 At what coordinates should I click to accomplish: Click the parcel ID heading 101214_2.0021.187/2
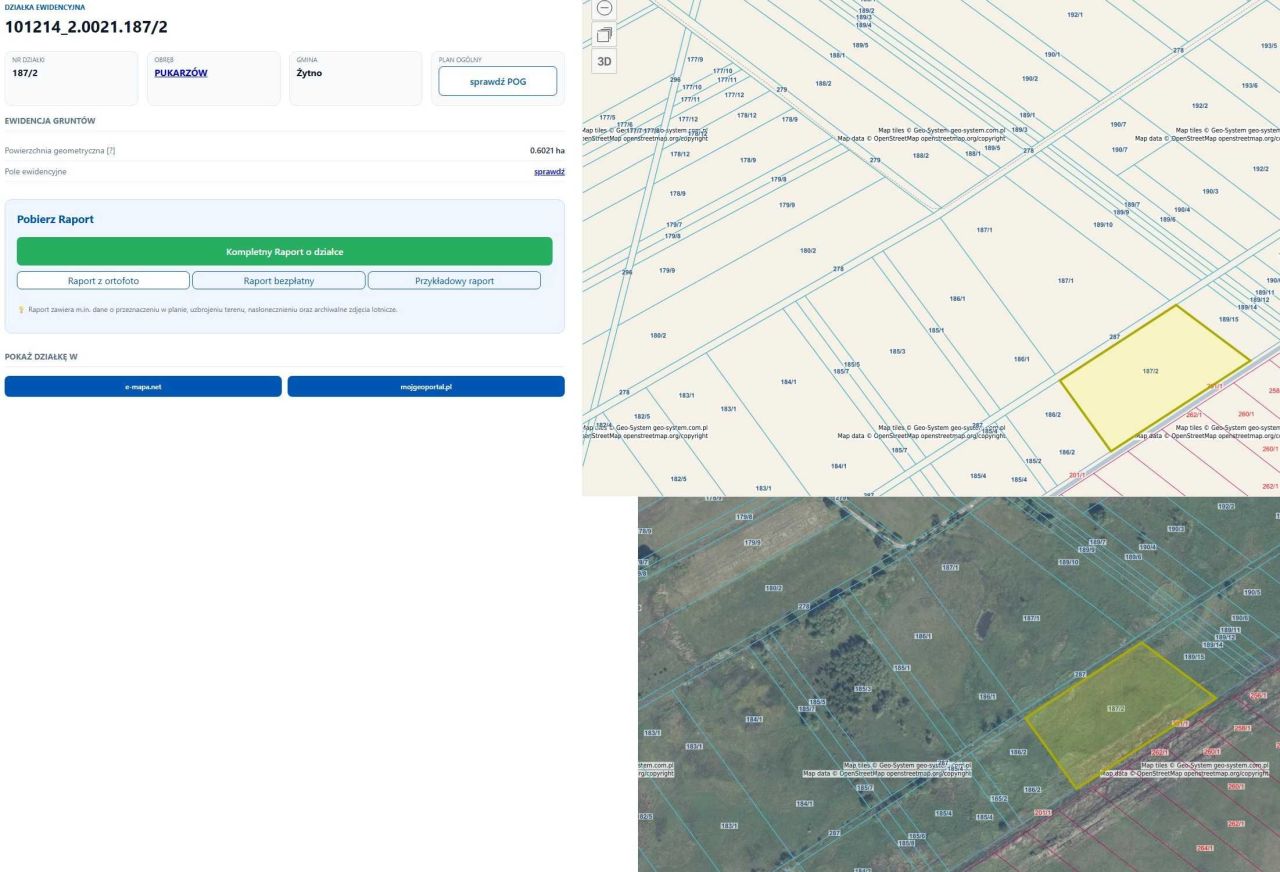pos(87,27)
